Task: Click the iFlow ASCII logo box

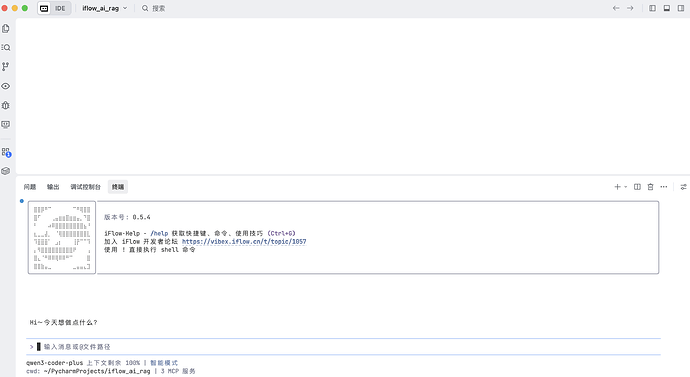Action: (62, 238)
